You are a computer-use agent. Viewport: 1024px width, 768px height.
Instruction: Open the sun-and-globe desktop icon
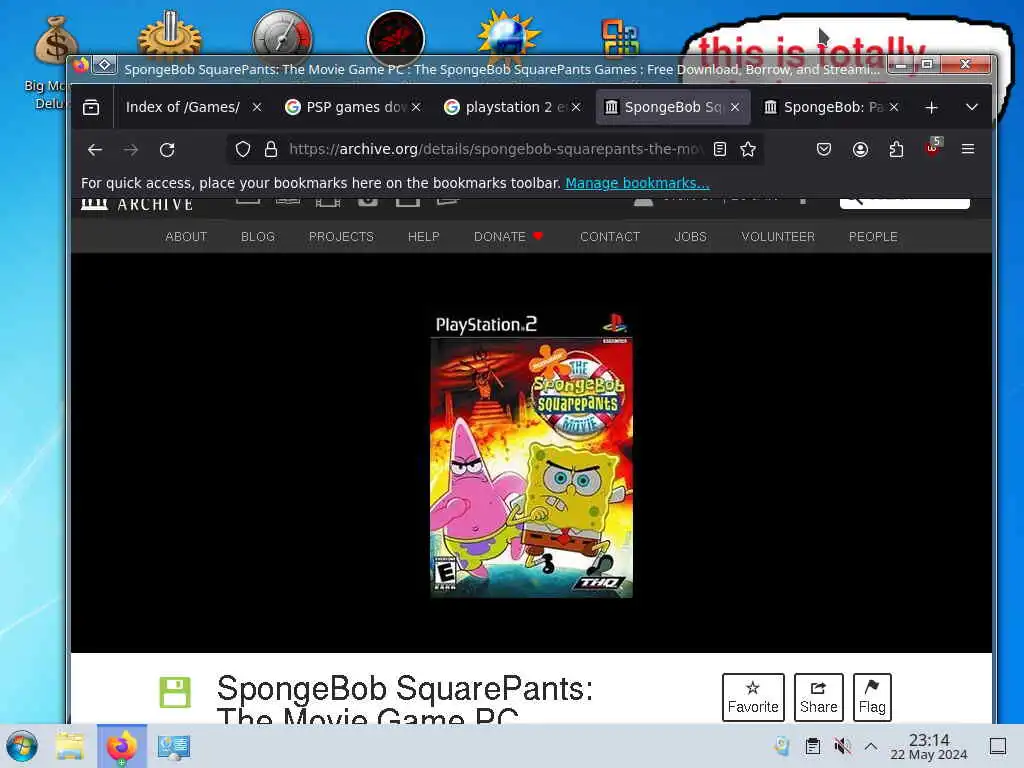pos(508,36)
